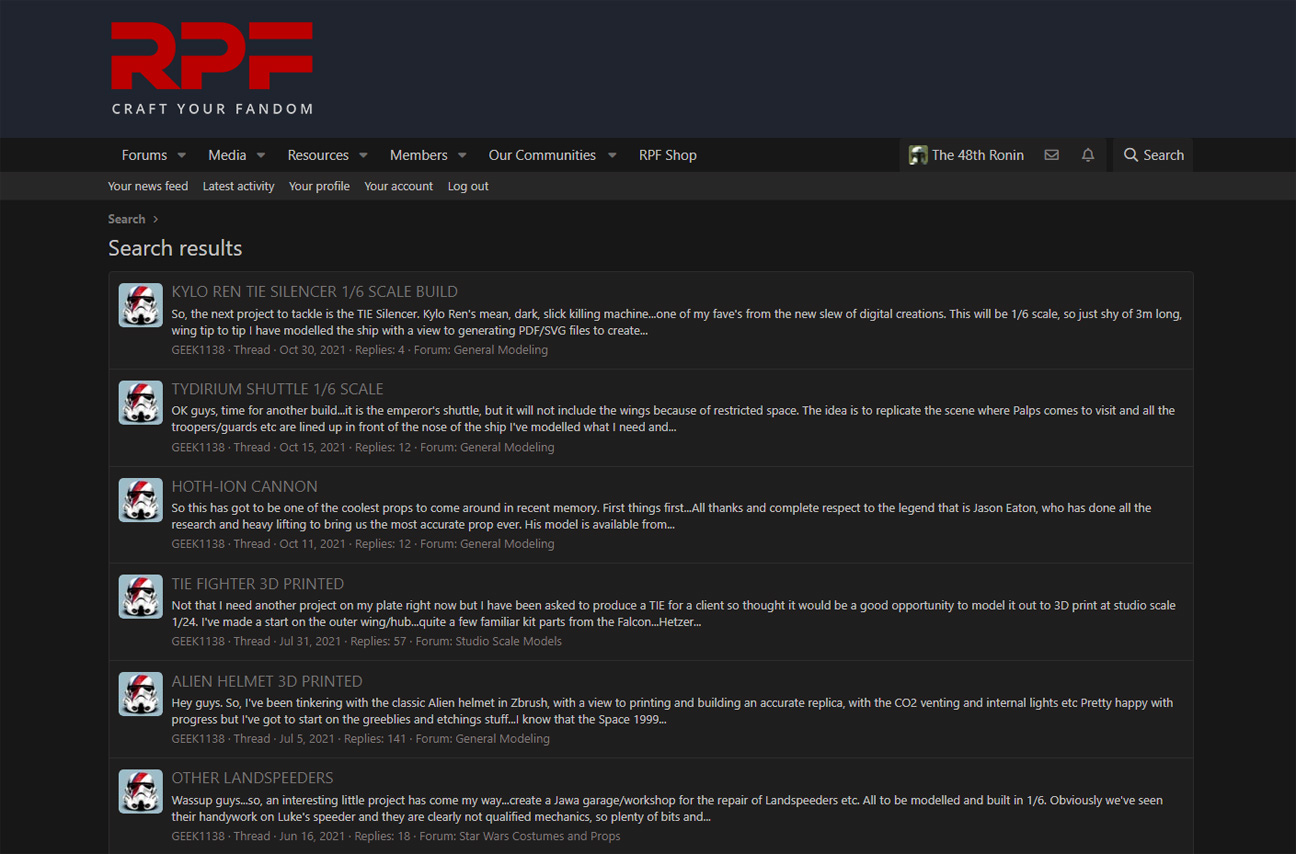The height and width of the screenshot is (854, 1296).
Task: Go to Your account
Action: coord(398,186)
